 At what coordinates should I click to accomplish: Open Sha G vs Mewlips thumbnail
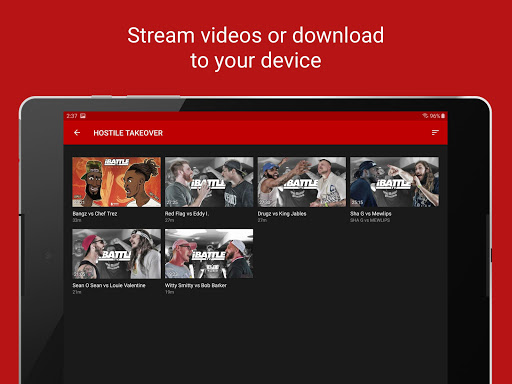[x=394, y=182]
